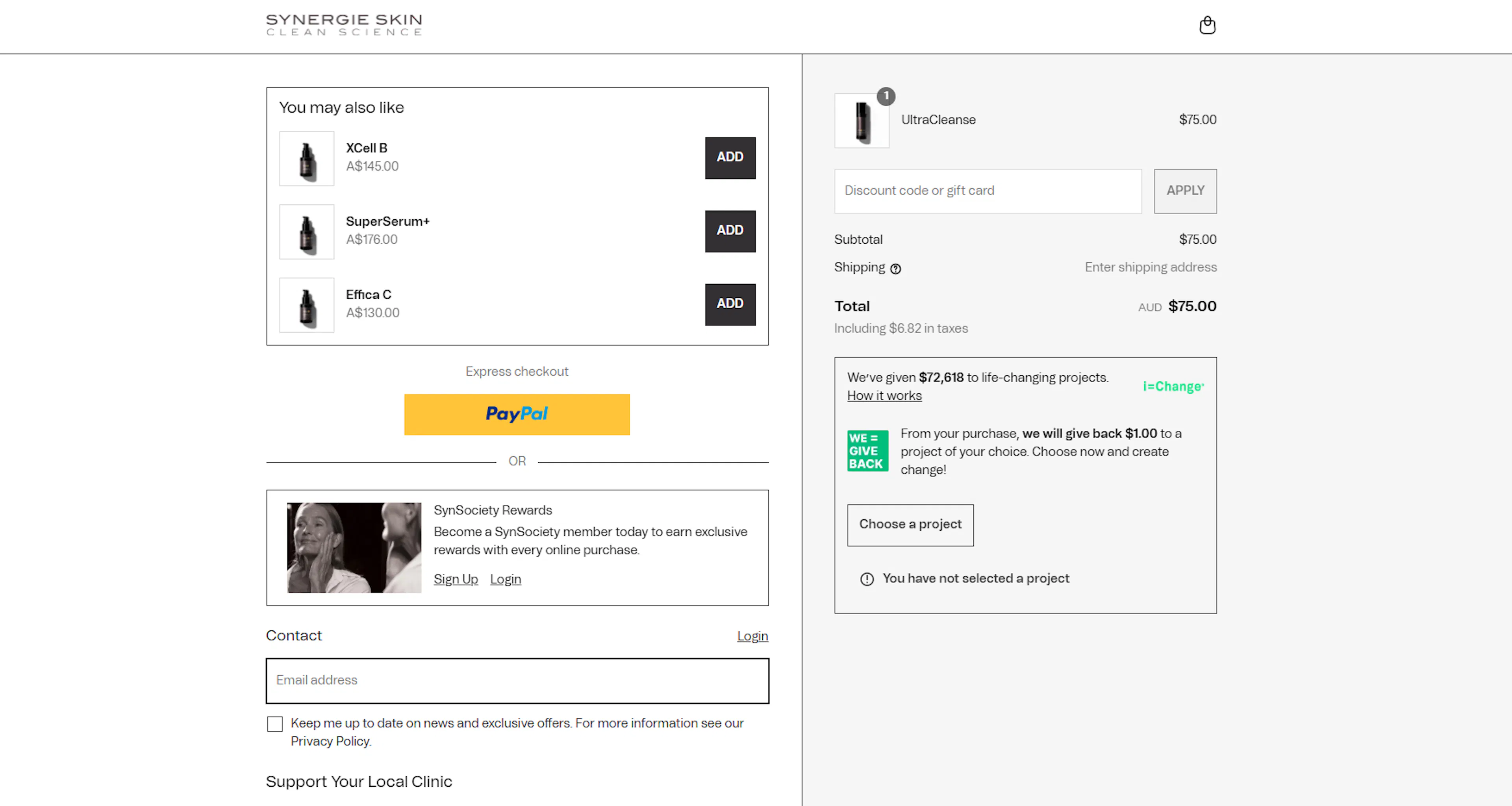This screenshot has height=806, width=1512.
Task: Click the SuperSerum+ product name
Action: [387, 221]
